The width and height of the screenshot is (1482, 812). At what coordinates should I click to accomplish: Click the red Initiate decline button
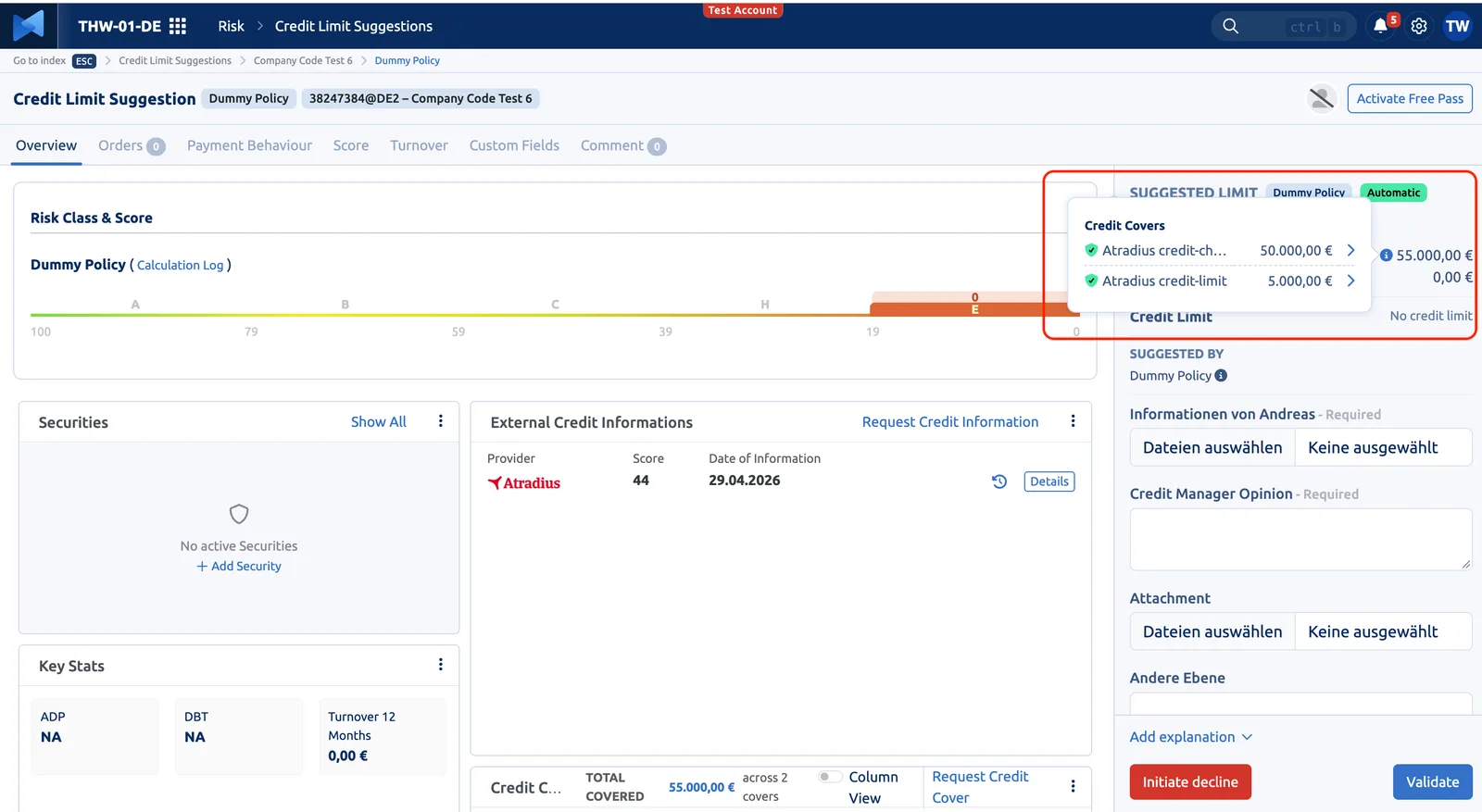click(x=1190, y=781)
